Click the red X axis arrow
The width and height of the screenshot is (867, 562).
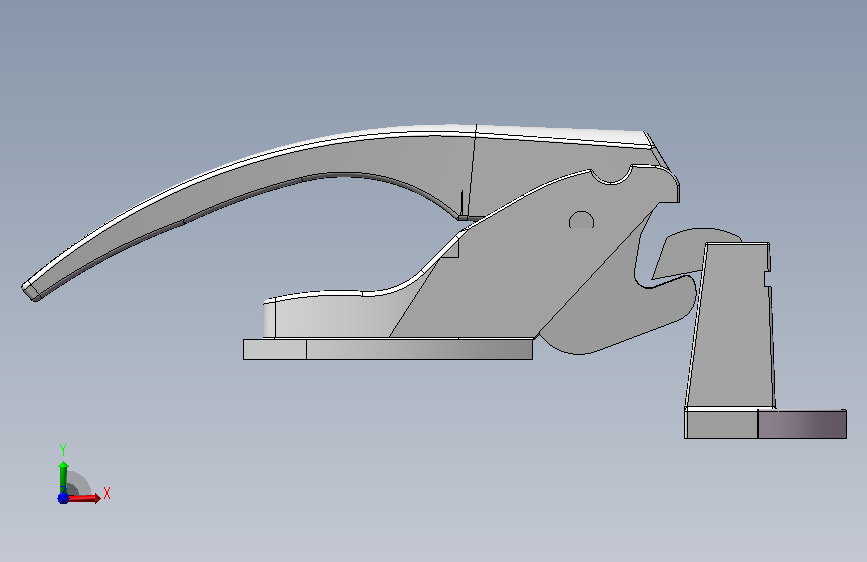pos(83,498)
